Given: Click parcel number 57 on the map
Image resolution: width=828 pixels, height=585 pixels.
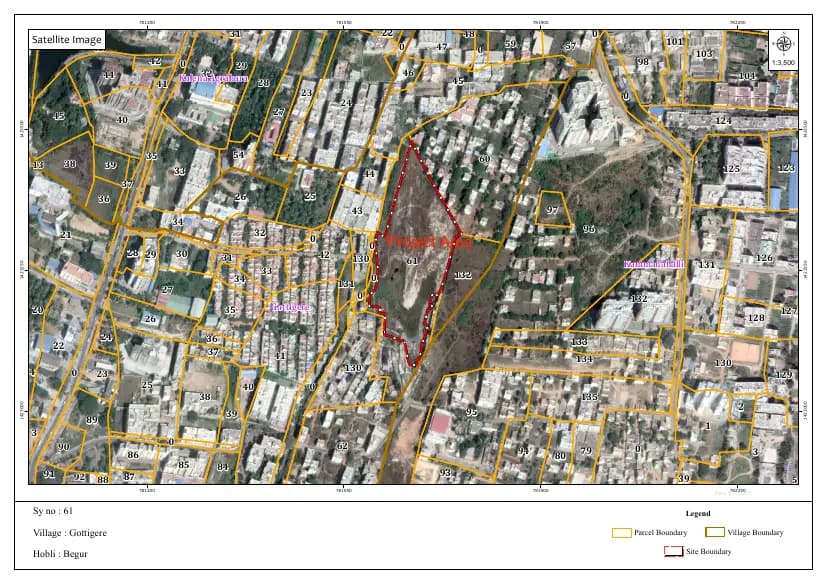Looking at the screenshot, I should (570, 46).
